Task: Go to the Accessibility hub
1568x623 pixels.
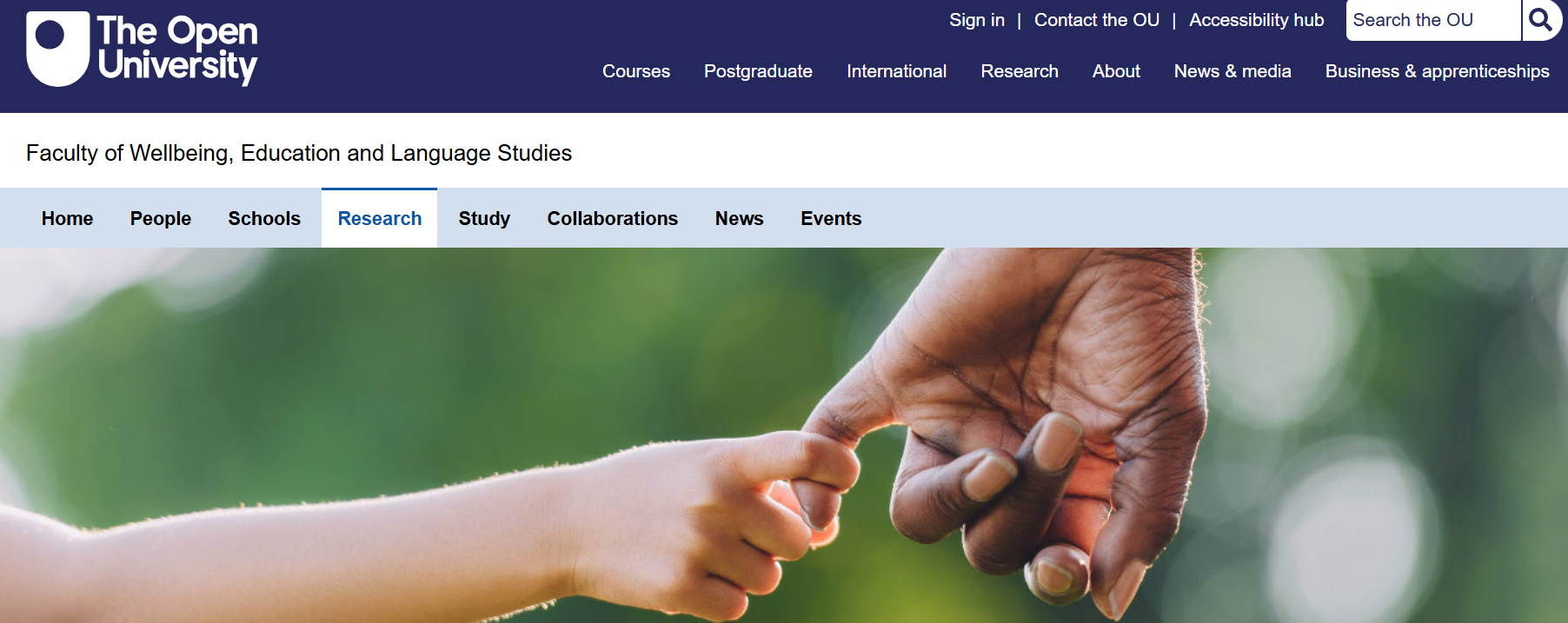Action: (1256, 20)
